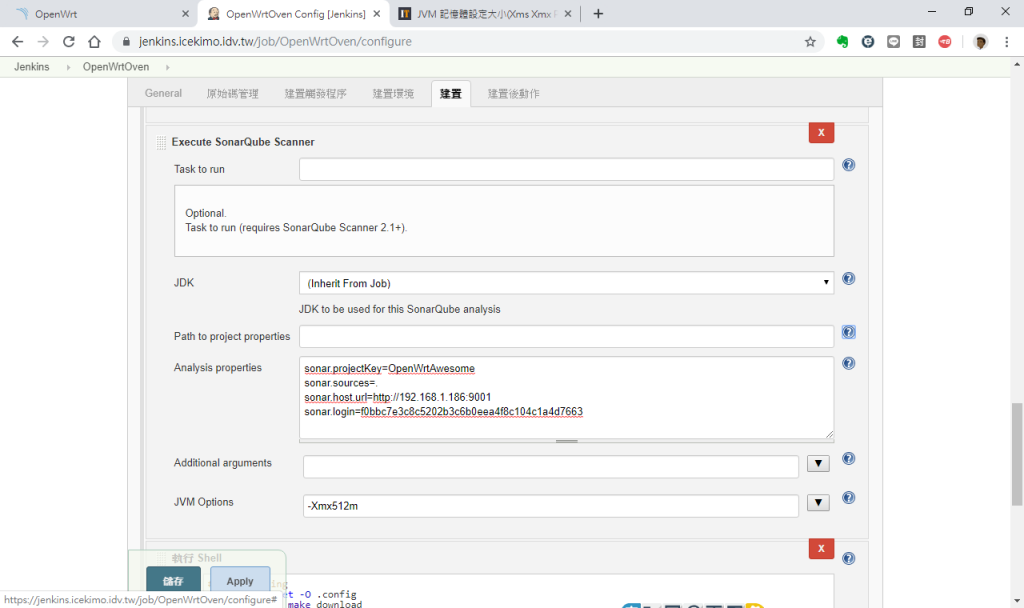Go forward with browser forward arrow
Image resolution: width=1024 pixels, height=608 pixels.
pos(43,42)
